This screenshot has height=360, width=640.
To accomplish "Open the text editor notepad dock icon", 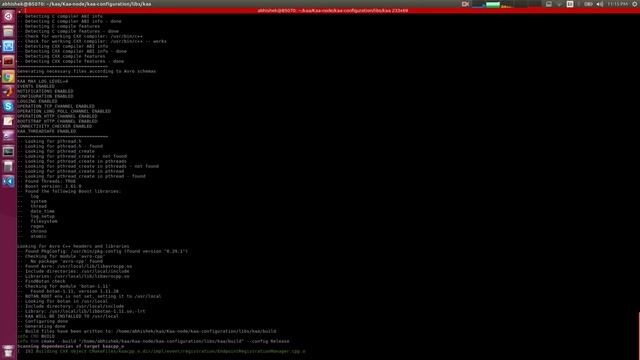I will point(8,121).
